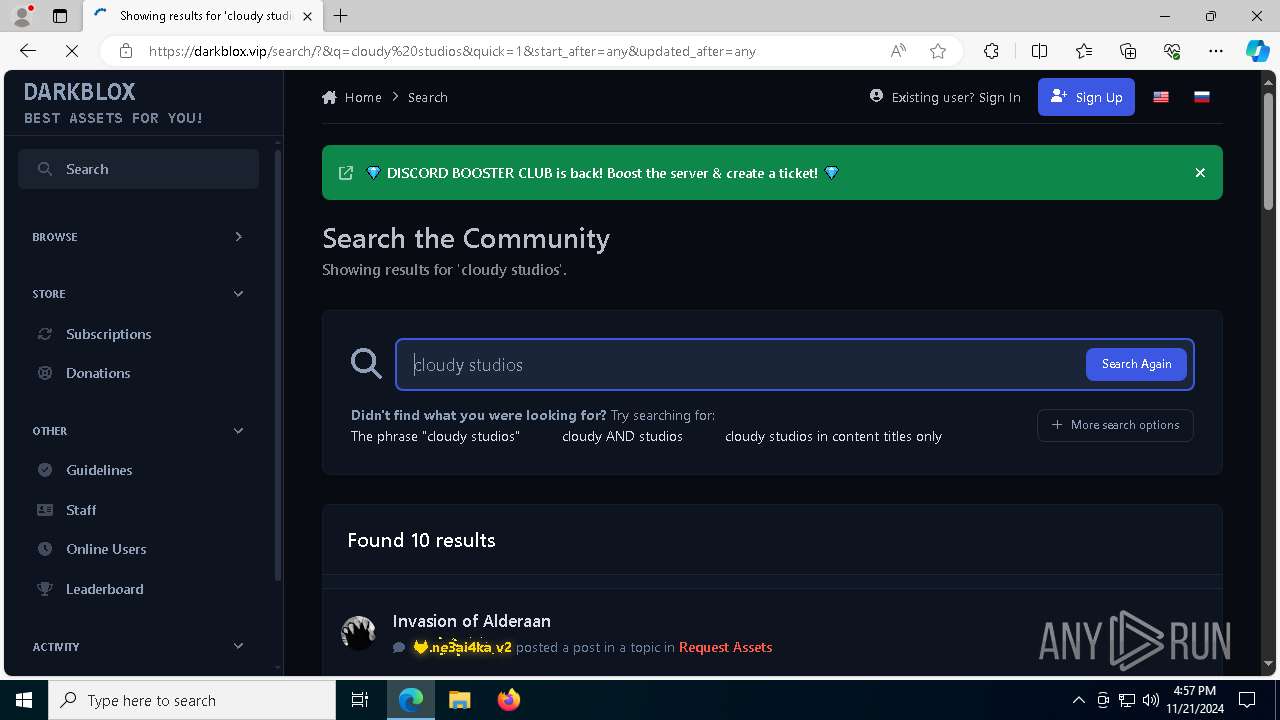This screenshot has width=1280, height=720.
Task: Open the Subscriptions sidebar icon
Action: pyautogui.click(x=44, y=334)
